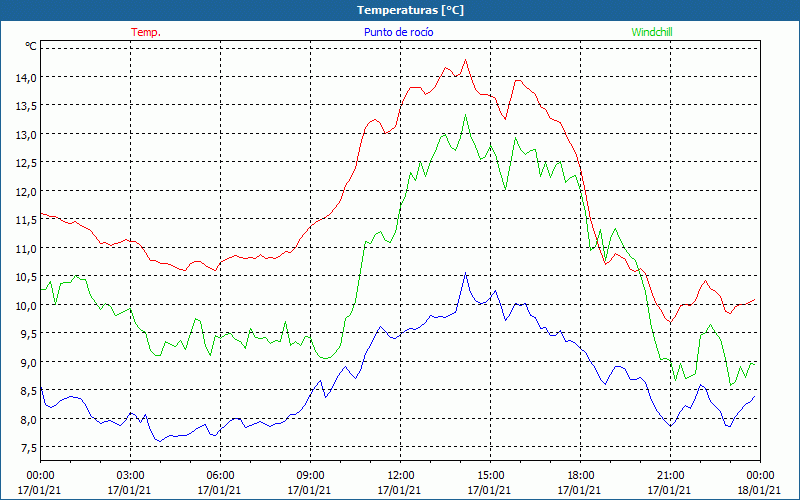
Task: Click the 17/01/21 date under 12:00
Action: click(399, 490)
